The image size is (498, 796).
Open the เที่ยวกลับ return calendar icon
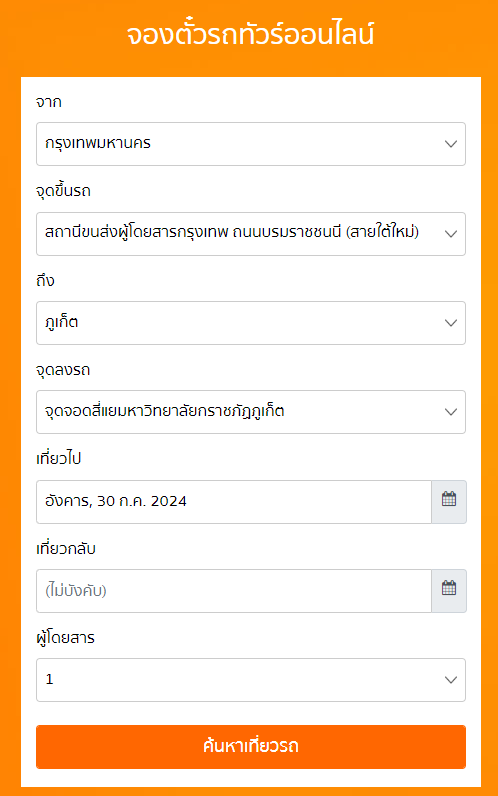tap(449, 590)
